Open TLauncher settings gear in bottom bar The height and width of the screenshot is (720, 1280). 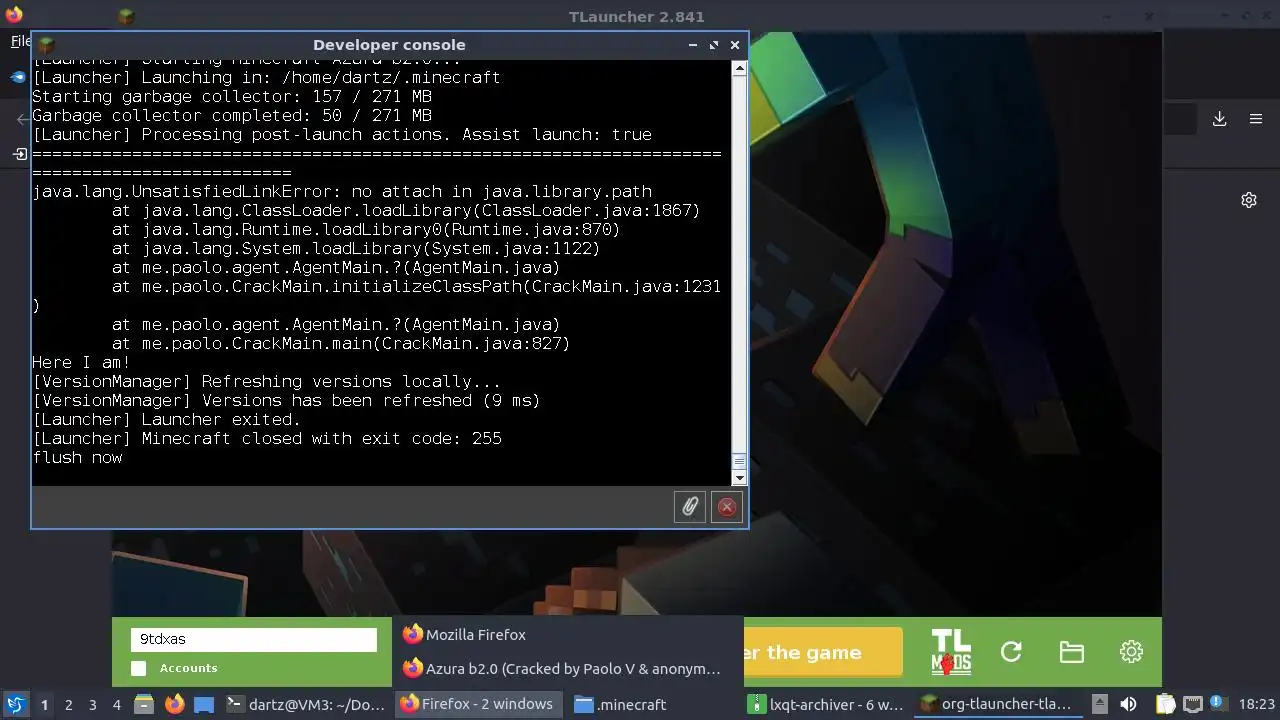tap(1131, 652)
